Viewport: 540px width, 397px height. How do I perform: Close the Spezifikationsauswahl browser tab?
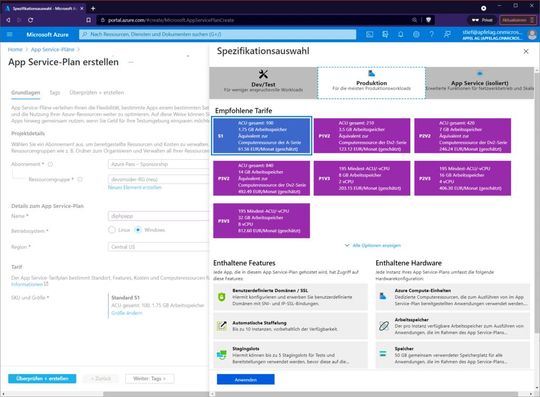[x=82, y=8]
